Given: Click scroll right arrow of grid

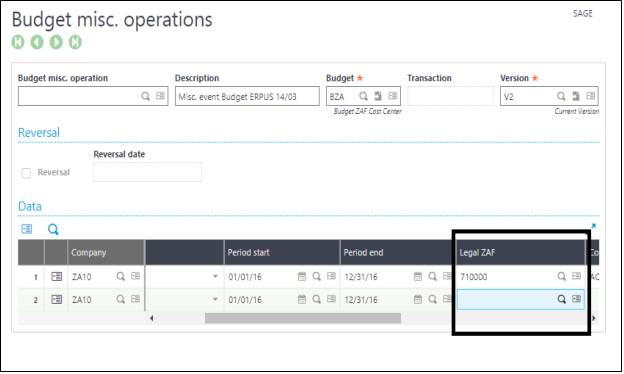Looking at the screenshot, I should coord(594,318).
